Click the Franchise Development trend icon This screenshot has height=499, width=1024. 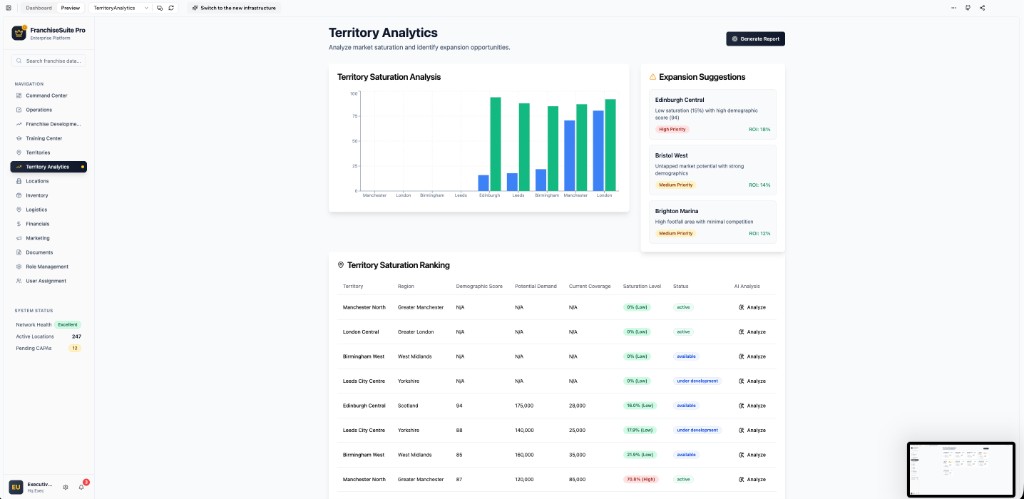click(19, 124)
